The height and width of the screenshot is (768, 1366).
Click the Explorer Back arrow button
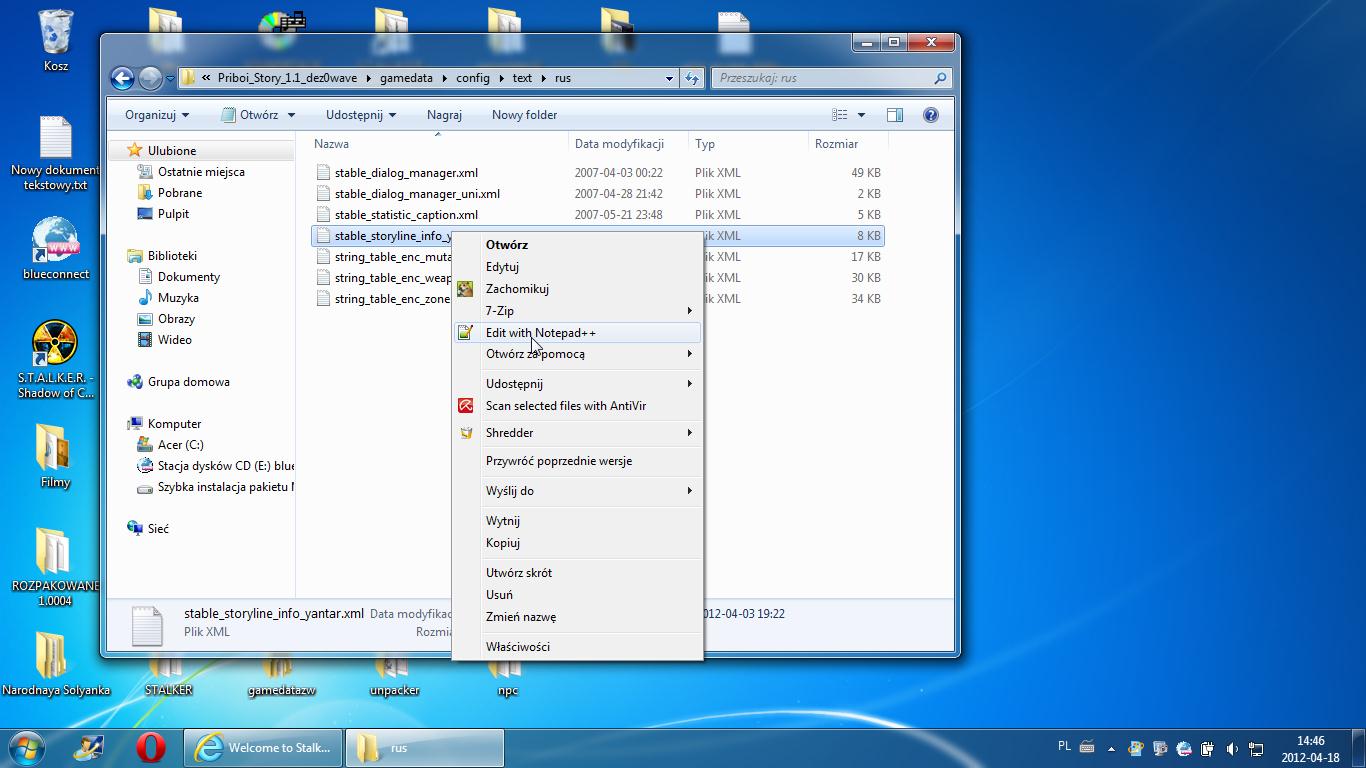pos(122,78)
